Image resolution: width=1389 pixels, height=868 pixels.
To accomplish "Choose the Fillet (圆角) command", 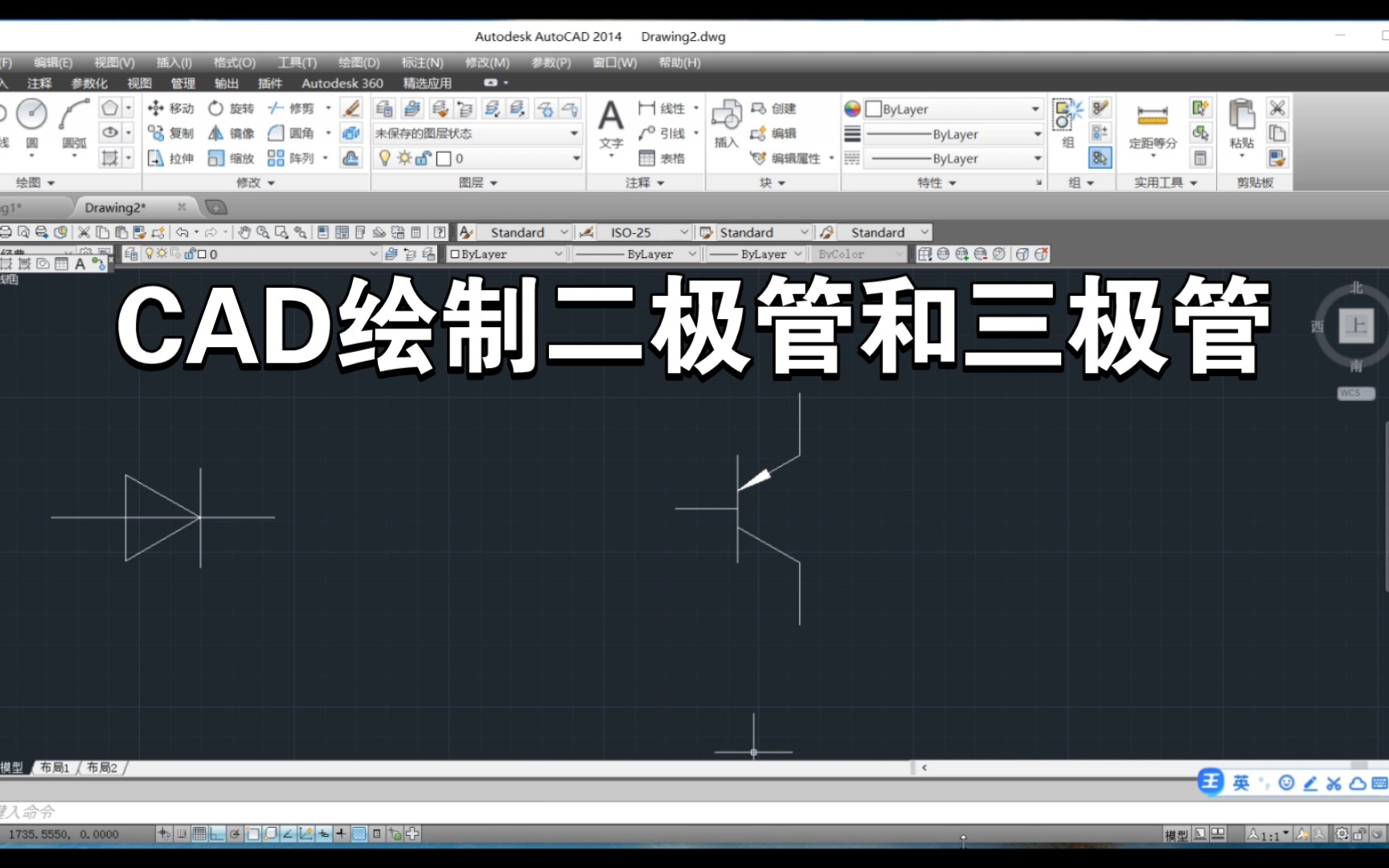I will point(291,133).
